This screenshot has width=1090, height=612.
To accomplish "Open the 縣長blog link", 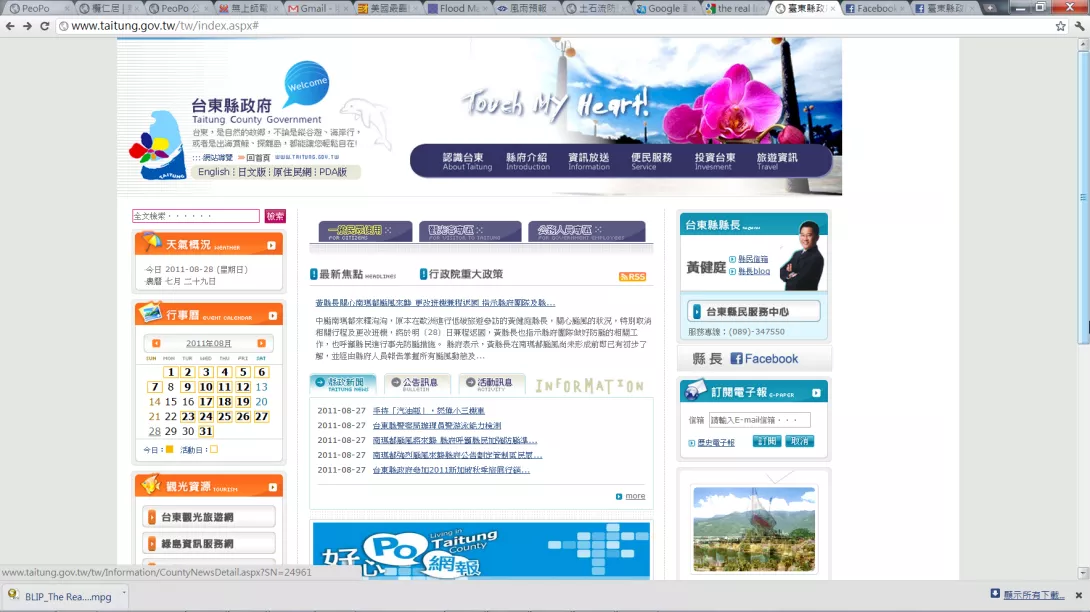I will point(754,271).
